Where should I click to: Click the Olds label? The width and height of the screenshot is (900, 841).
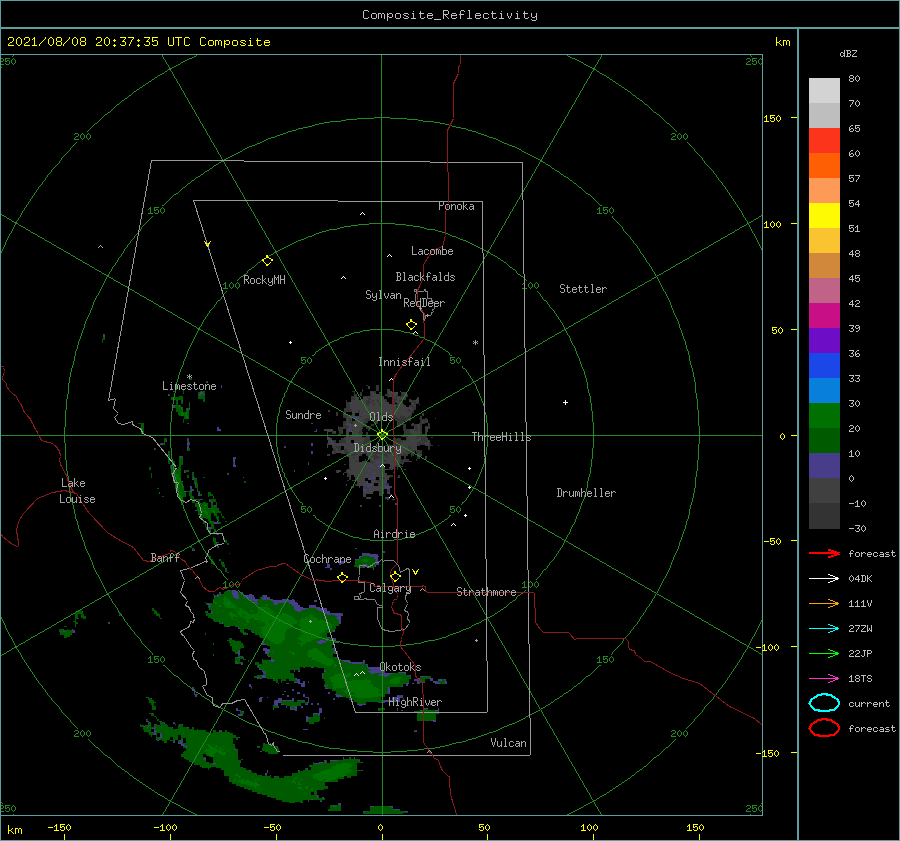pos(381,417)
